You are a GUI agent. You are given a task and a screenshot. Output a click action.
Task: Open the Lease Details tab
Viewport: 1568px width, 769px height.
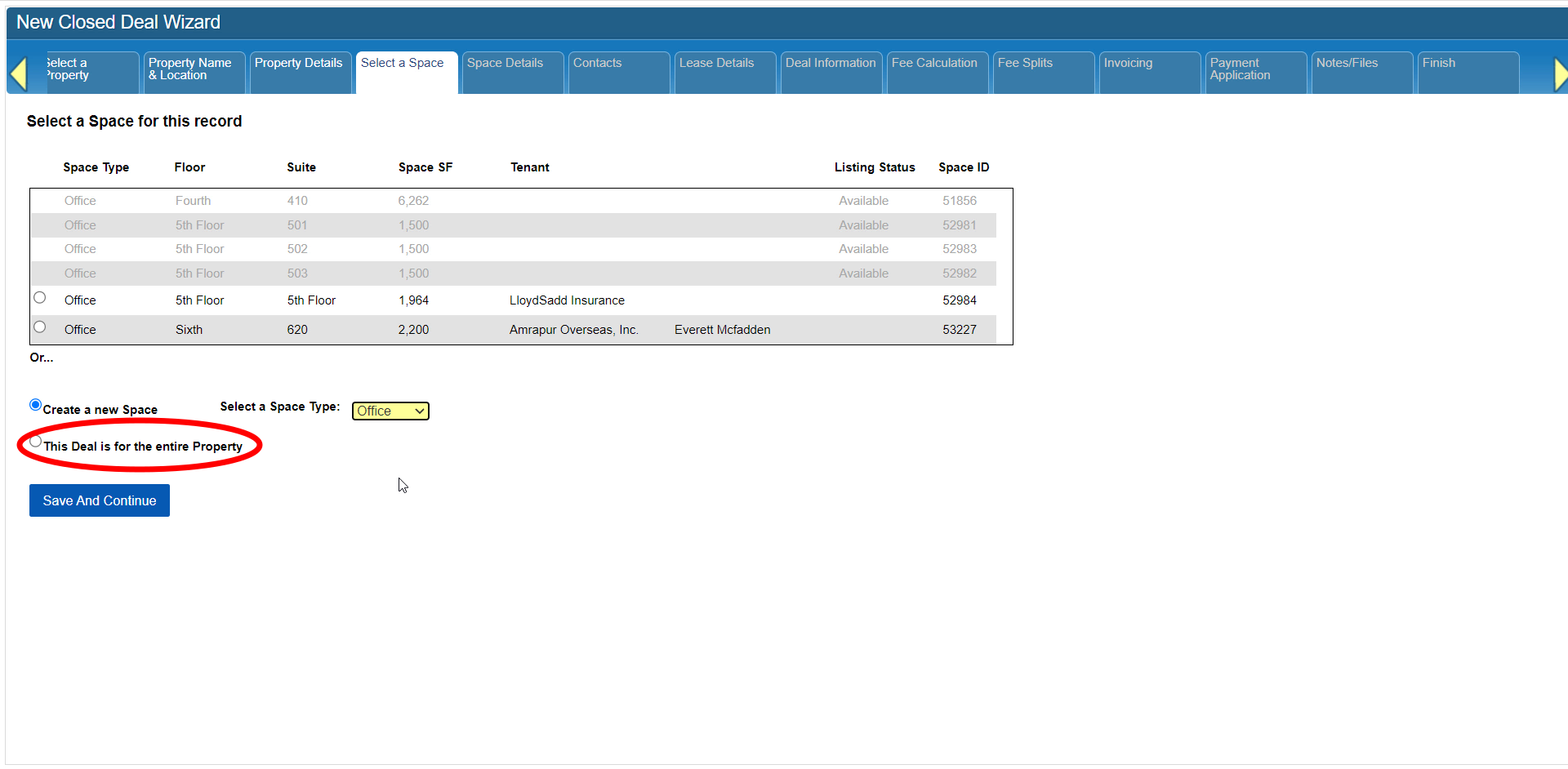coord(716,64)
